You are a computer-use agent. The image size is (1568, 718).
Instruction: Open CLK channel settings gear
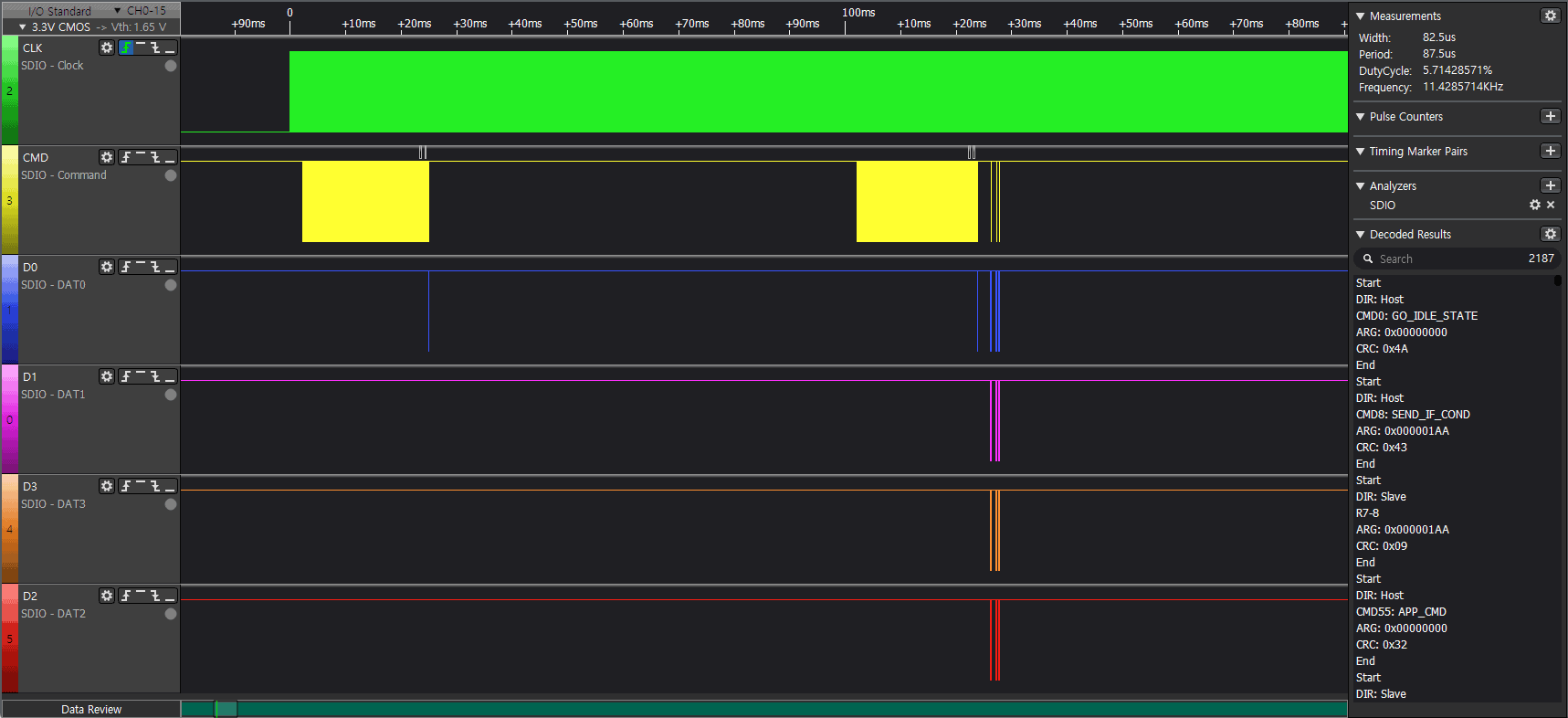pos(107,48)
